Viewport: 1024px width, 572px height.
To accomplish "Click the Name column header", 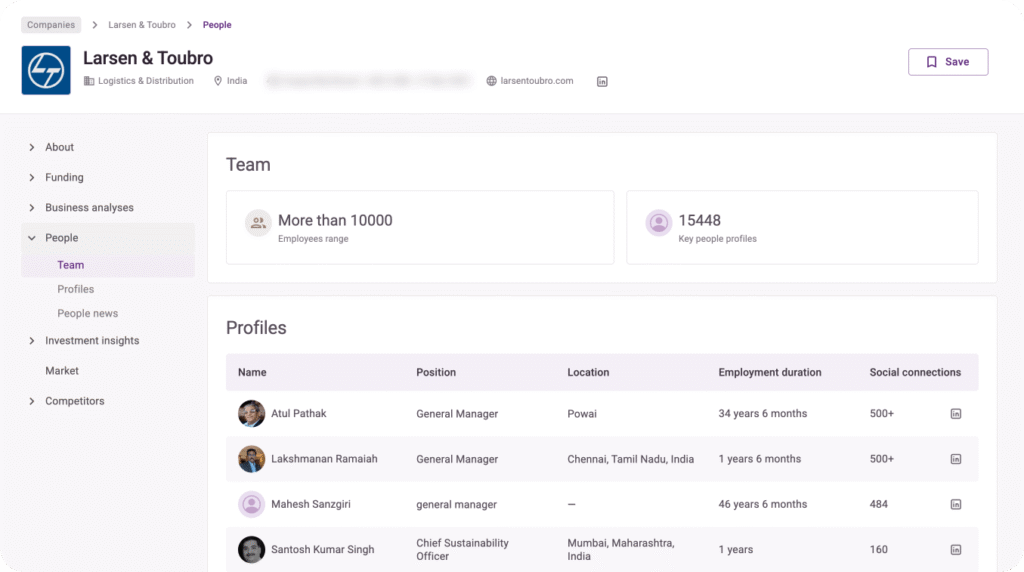I will click(252, 372).
